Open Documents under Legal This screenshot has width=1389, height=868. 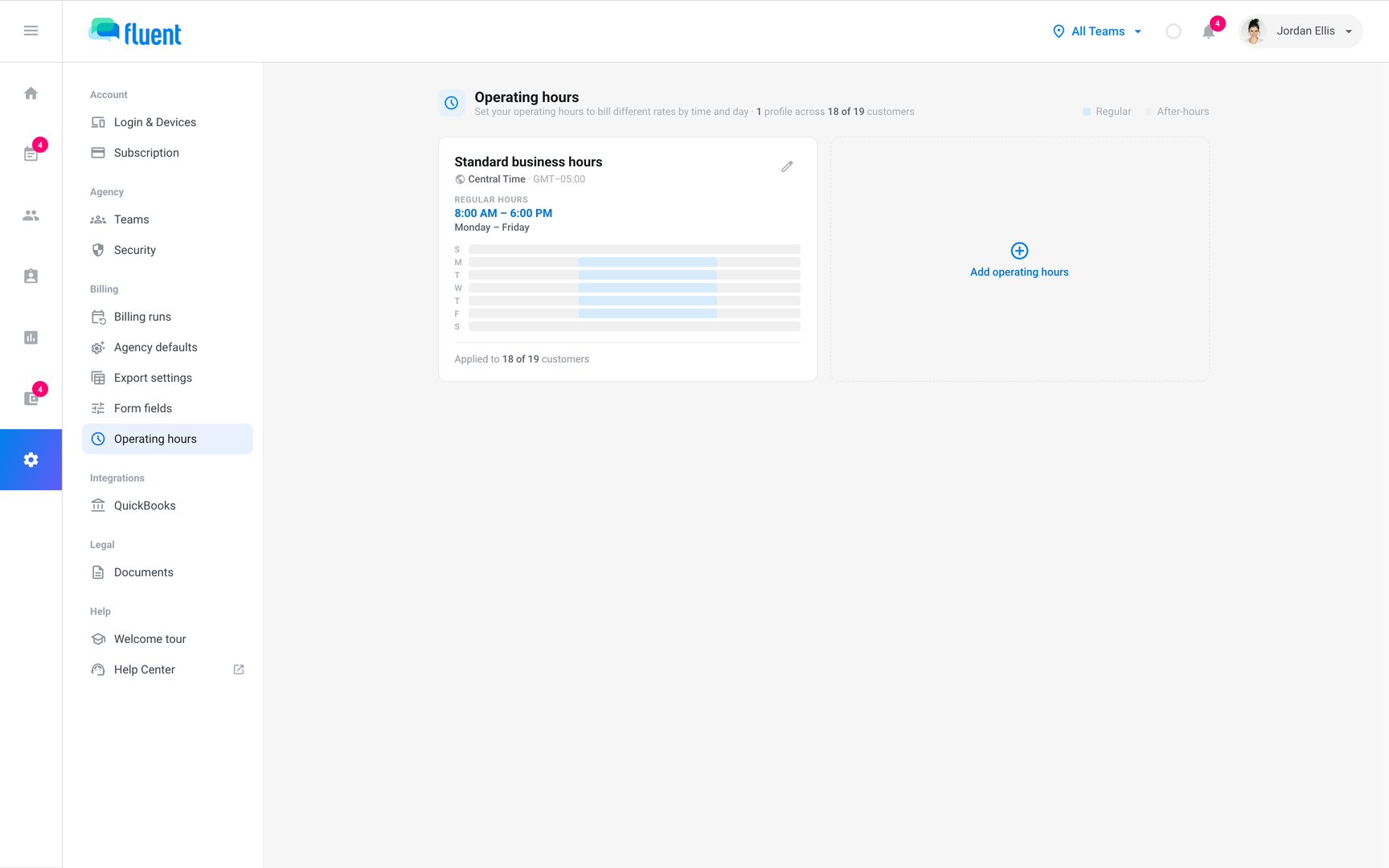167,572
